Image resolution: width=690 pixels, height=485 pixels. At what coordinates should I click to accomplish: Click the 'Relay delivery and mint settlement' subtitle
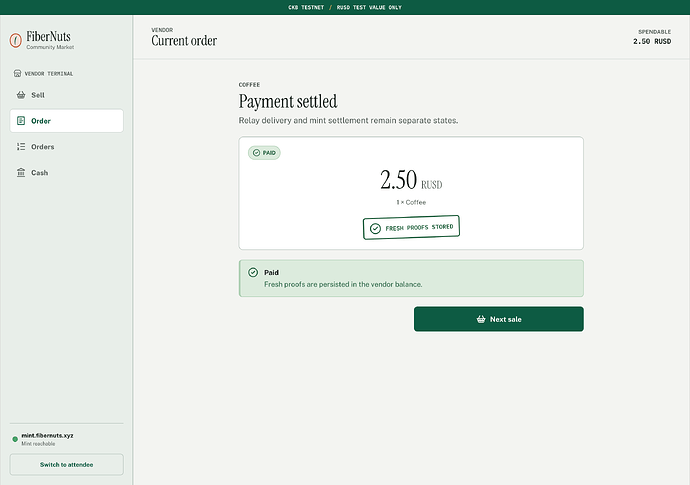coord(348,120)
